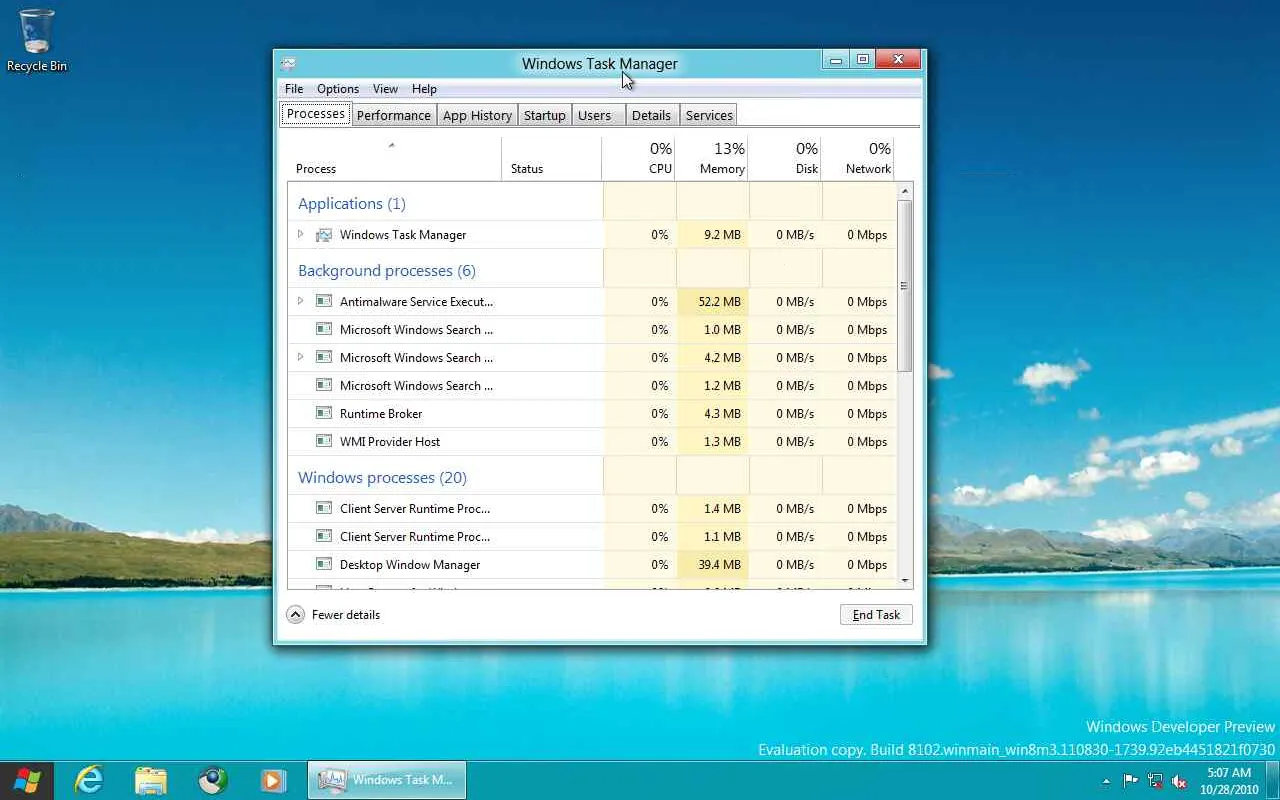Click the Antimalware Service Executable process icon
Viewport: 1280px width, 800px height.
point(324,301)
